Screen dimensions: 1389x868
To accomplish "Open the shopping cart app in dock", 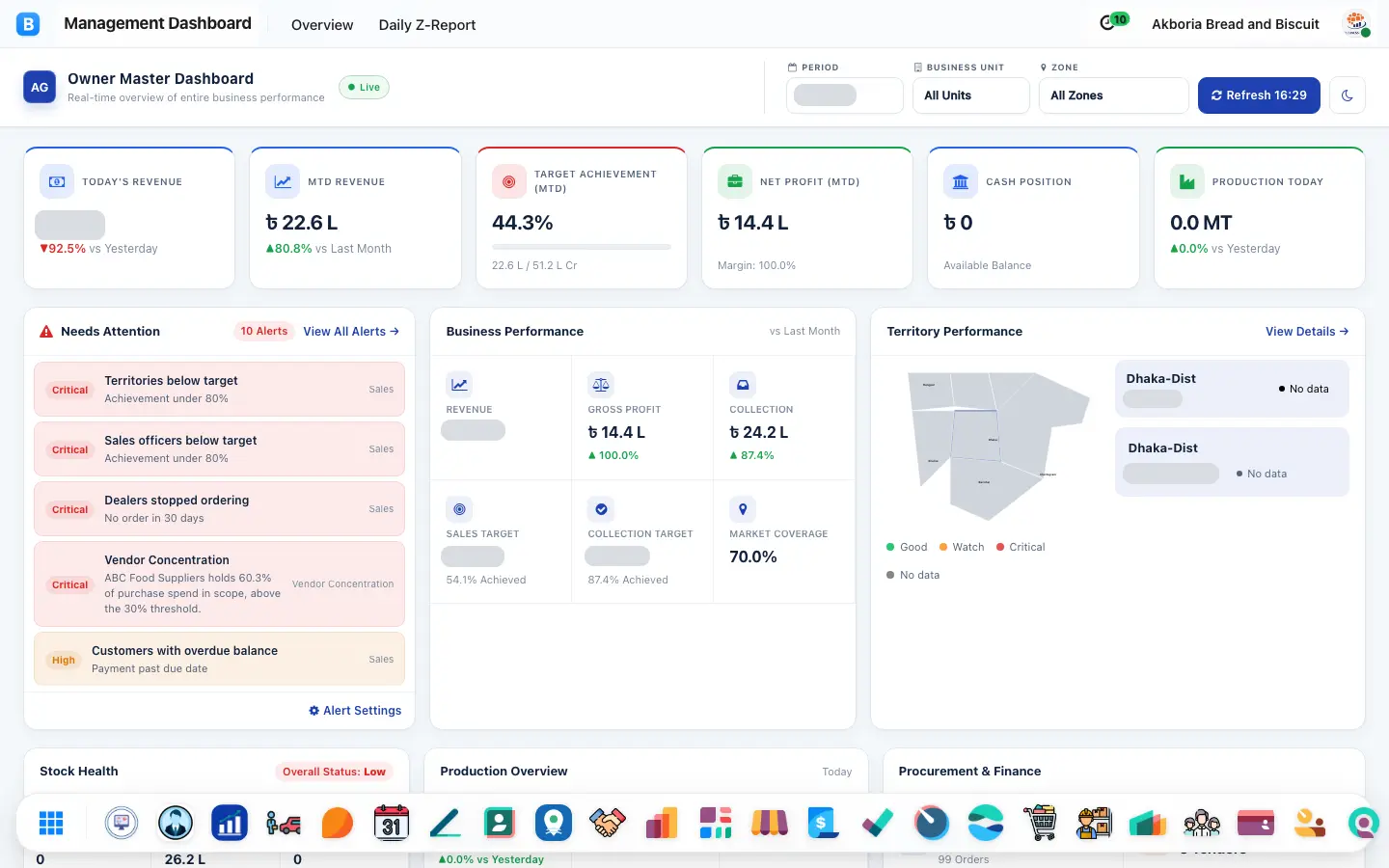I will point(1040,823).
